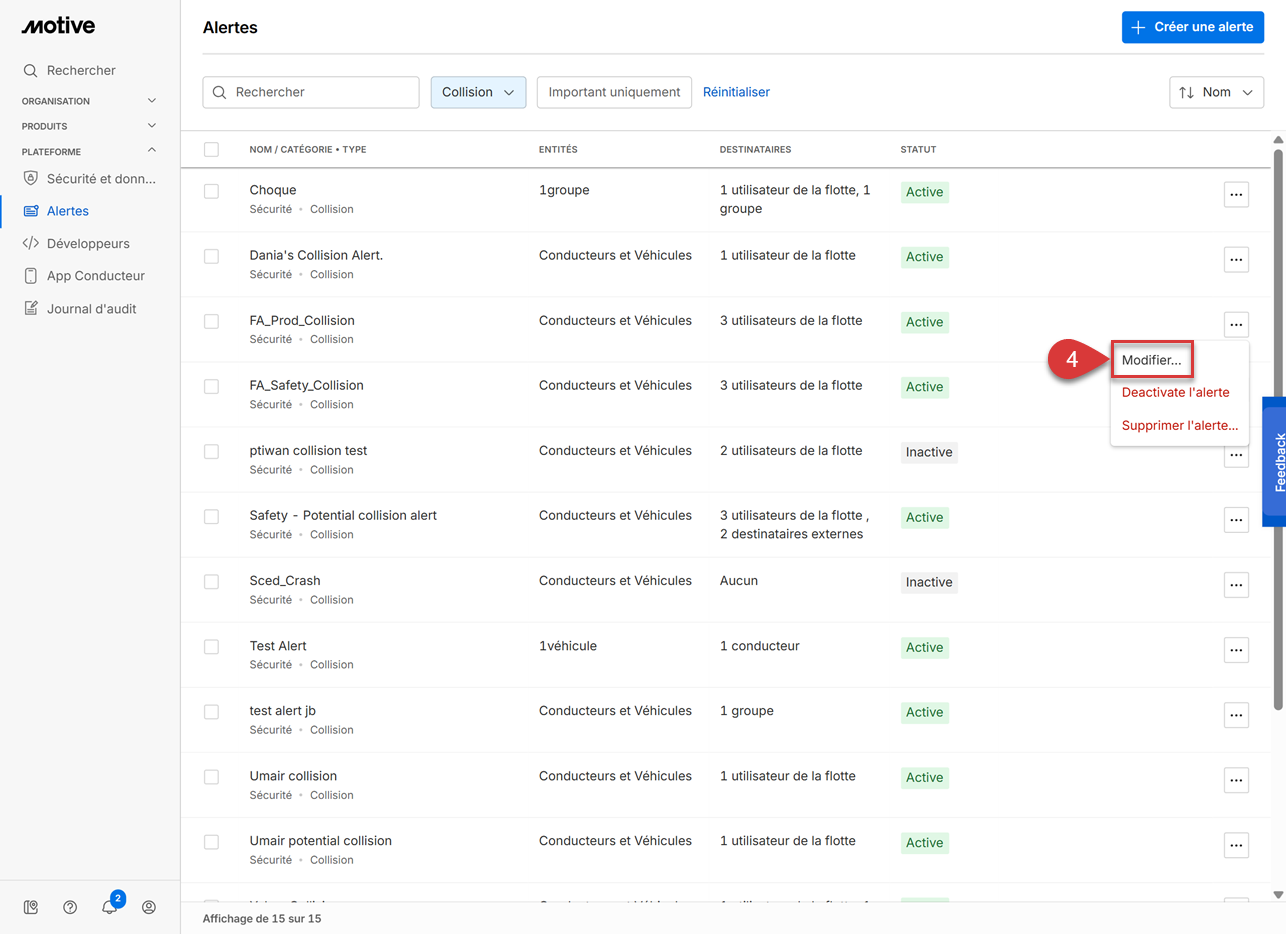Select Supprimer l'alerte... in the context menu
The image size is (1286, 934).
1179,425
